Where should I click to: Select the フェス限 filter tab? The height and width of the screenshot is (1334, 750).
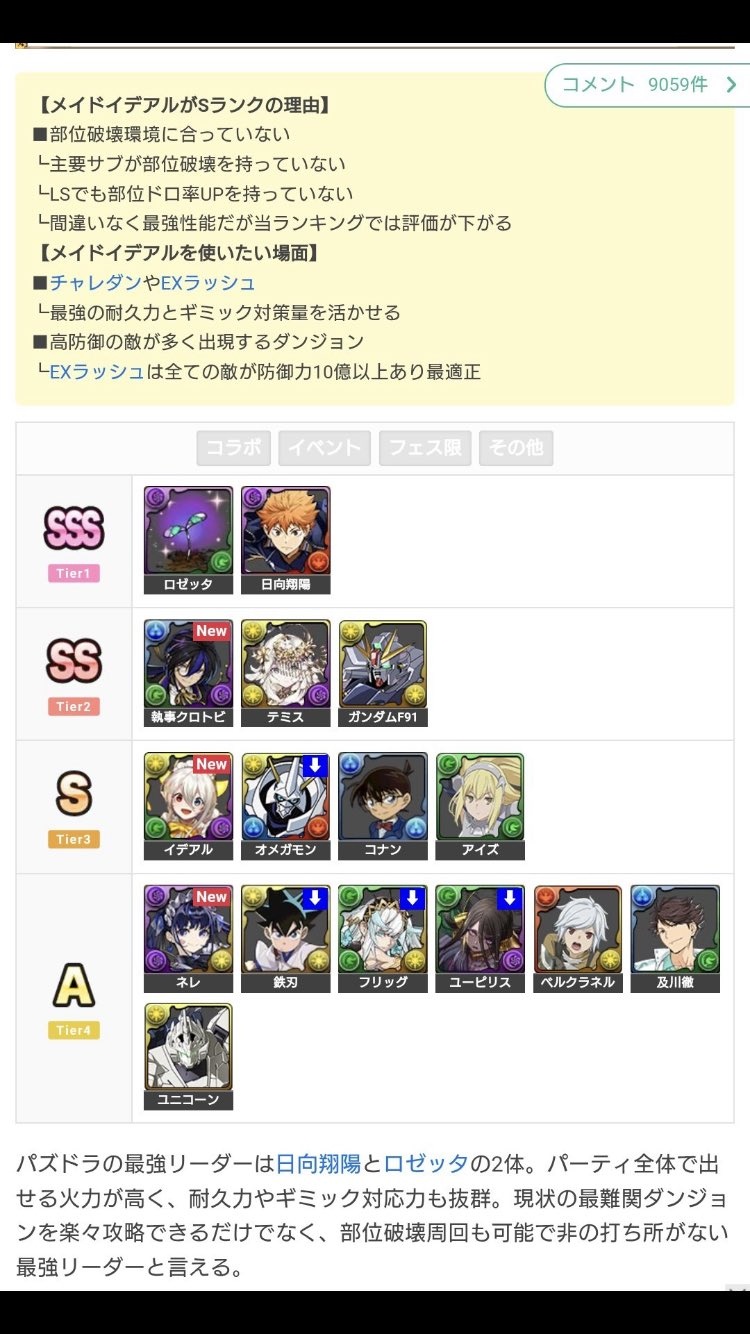[x=425, y=448]
